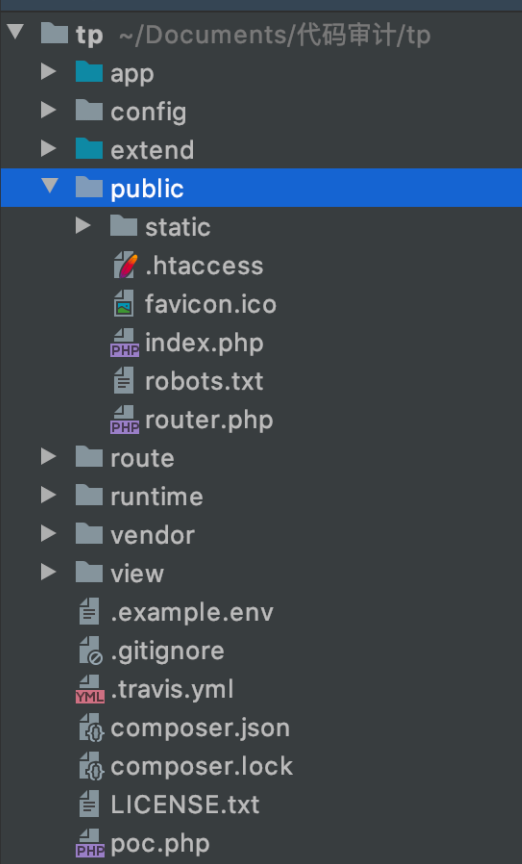Click the image file icon for favicon.ico

124,304
